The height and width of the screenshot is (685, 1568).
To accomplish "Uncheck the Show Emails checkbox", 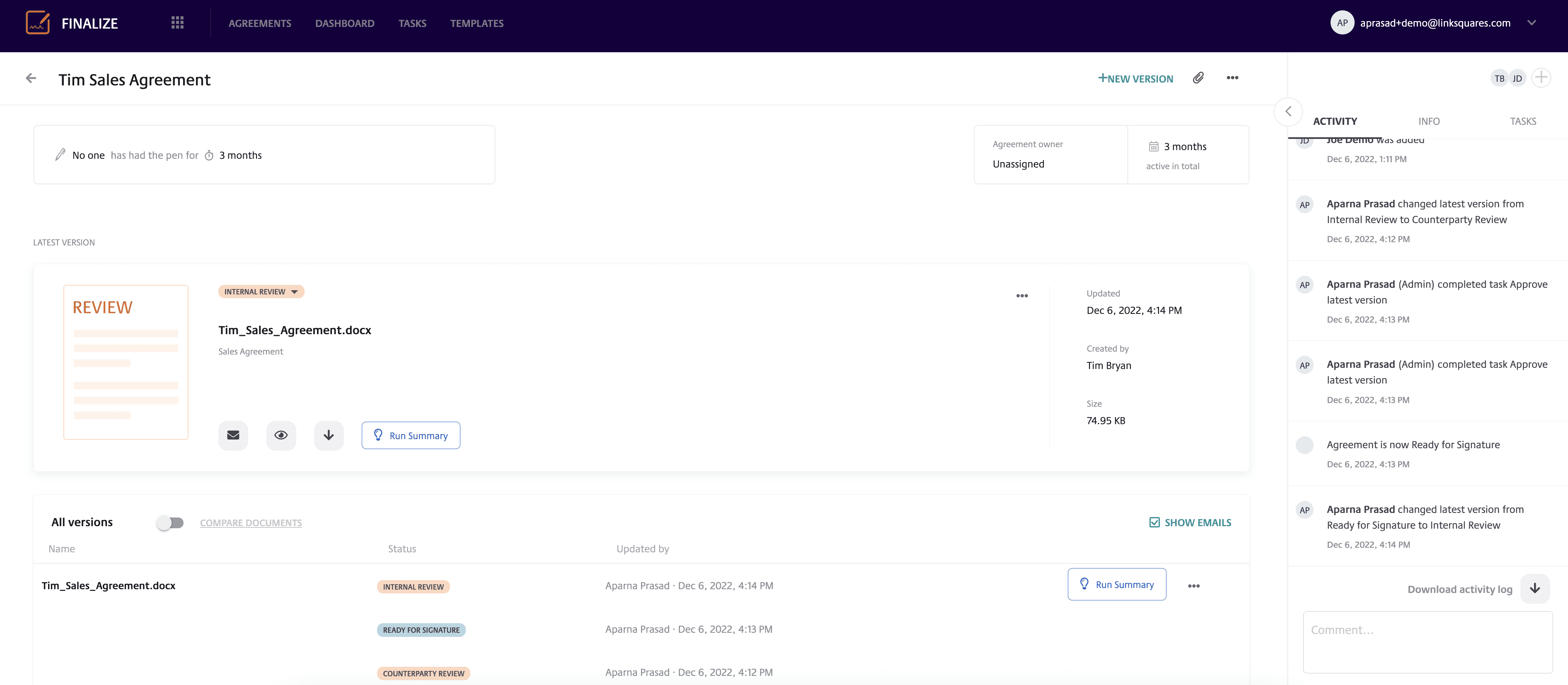I will 1154,522.
